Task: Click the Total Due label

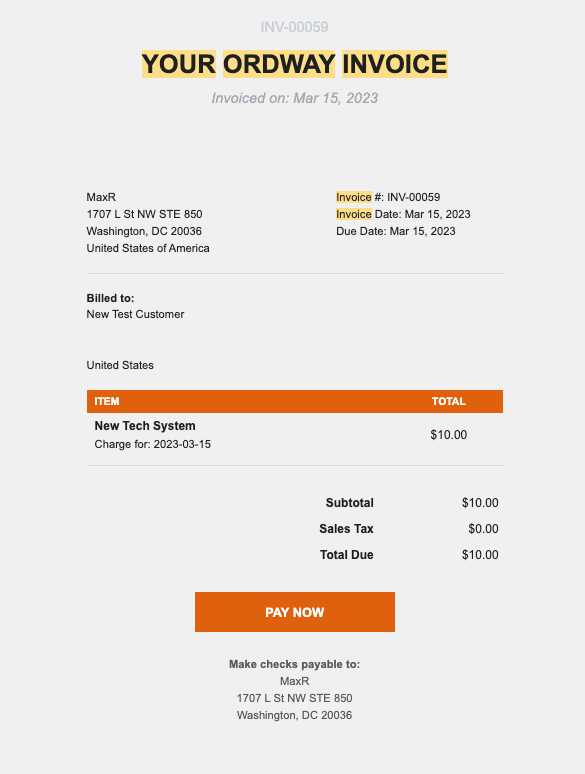Action: (347, 555)
